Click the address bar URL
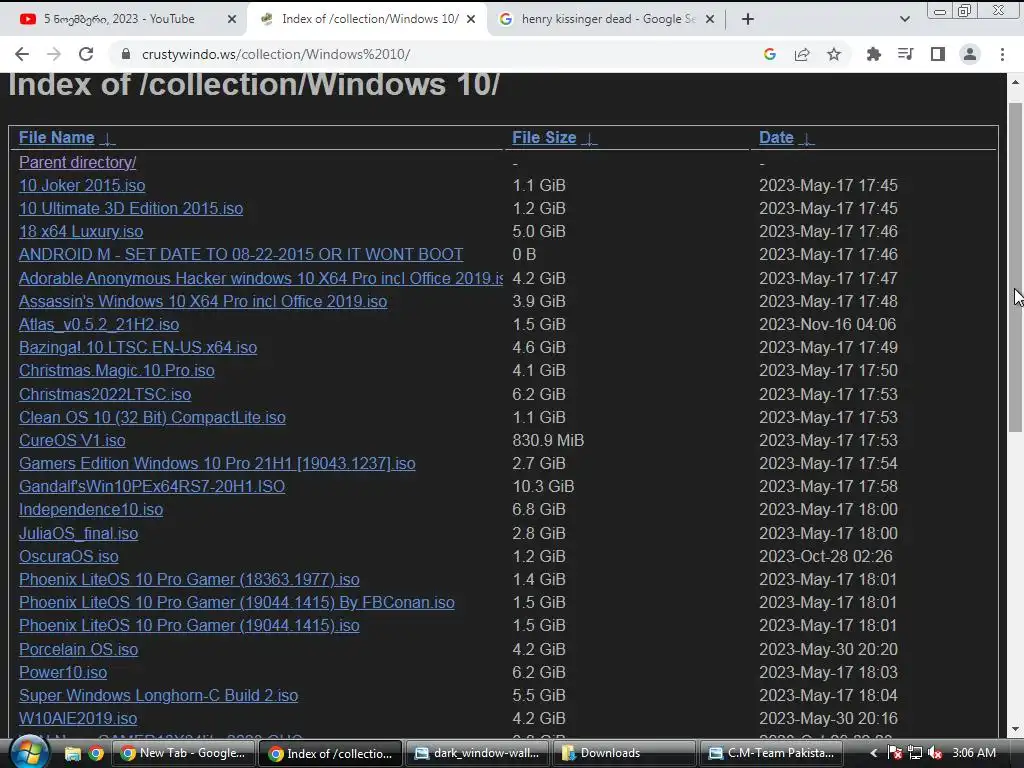The image size is (1024, 768). (276, 54)
